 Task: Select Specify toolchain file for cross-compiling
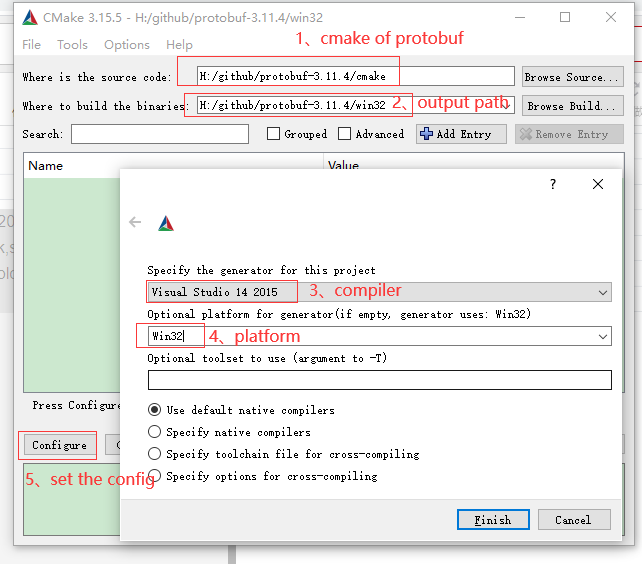pyautogui.click(x=154, y=453)
